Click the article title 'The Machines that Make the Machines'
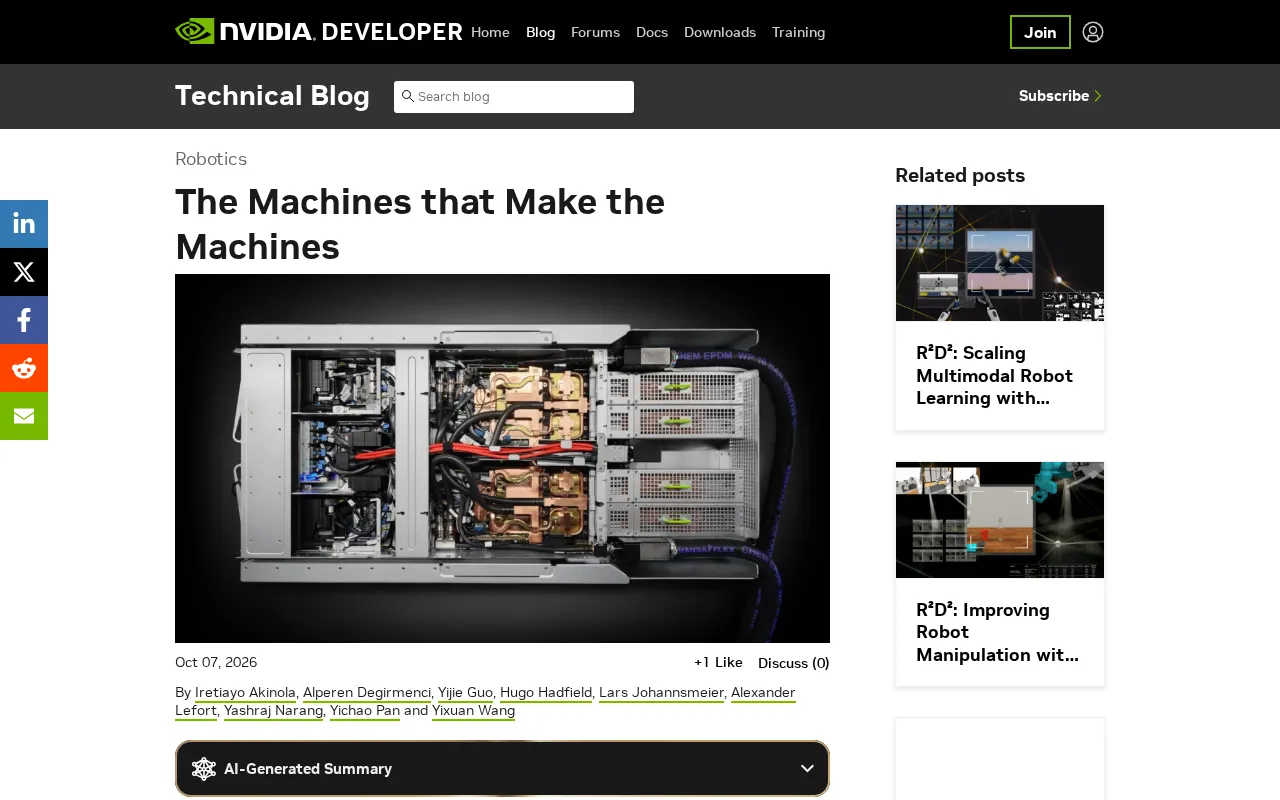 point(420,224)
